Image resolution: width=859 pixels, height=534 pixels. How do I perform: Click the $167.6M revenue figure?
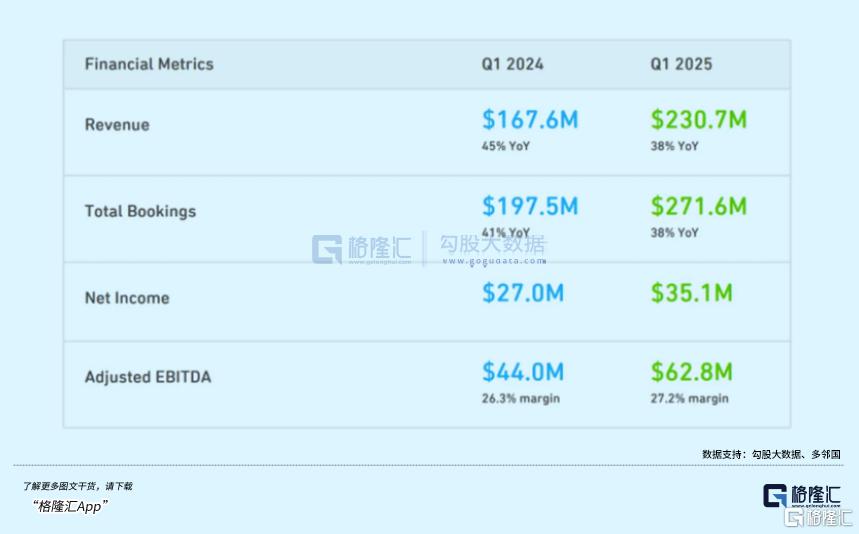click(x=530, y=120)
